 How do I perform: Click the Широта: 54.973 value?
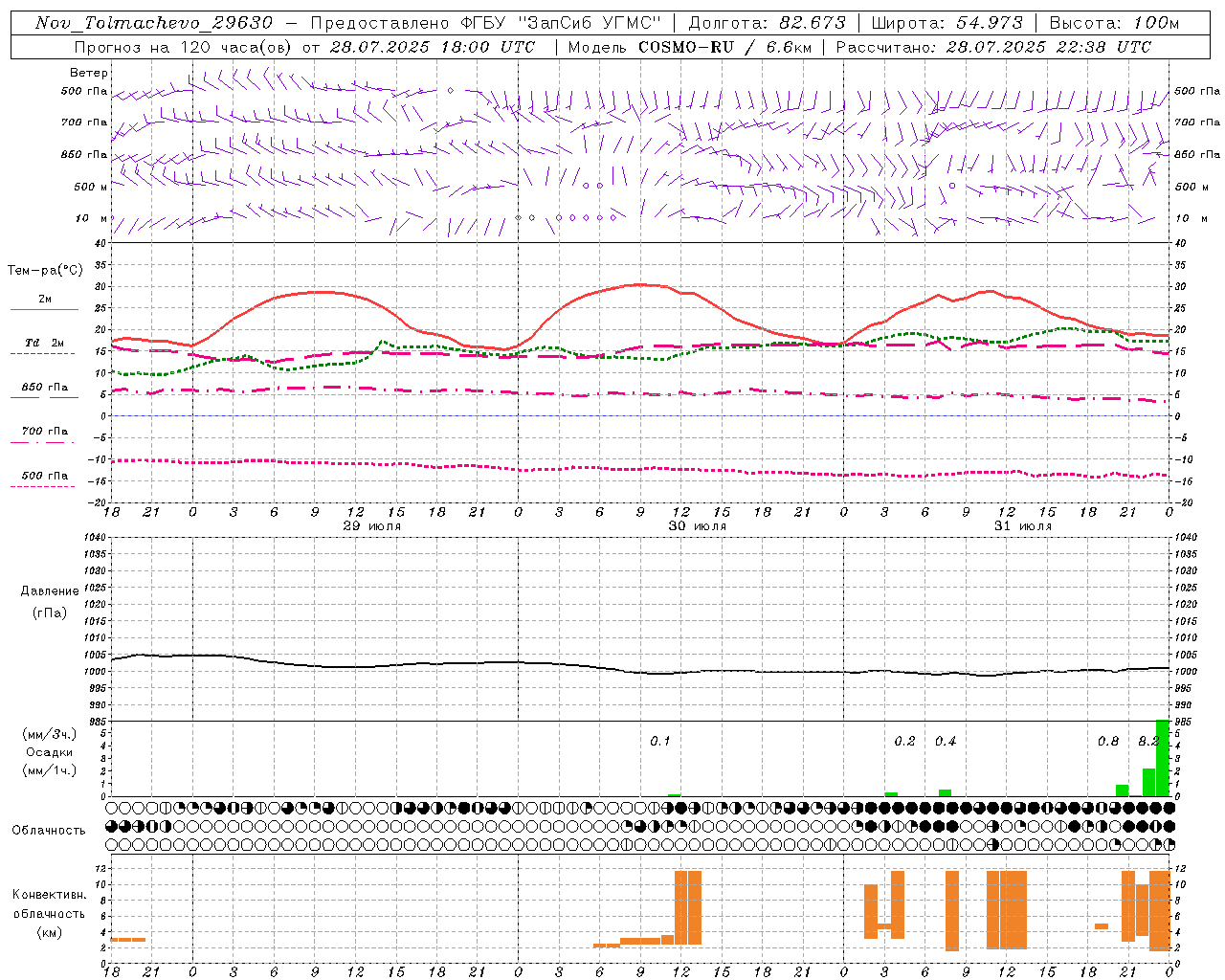point(947,23)
